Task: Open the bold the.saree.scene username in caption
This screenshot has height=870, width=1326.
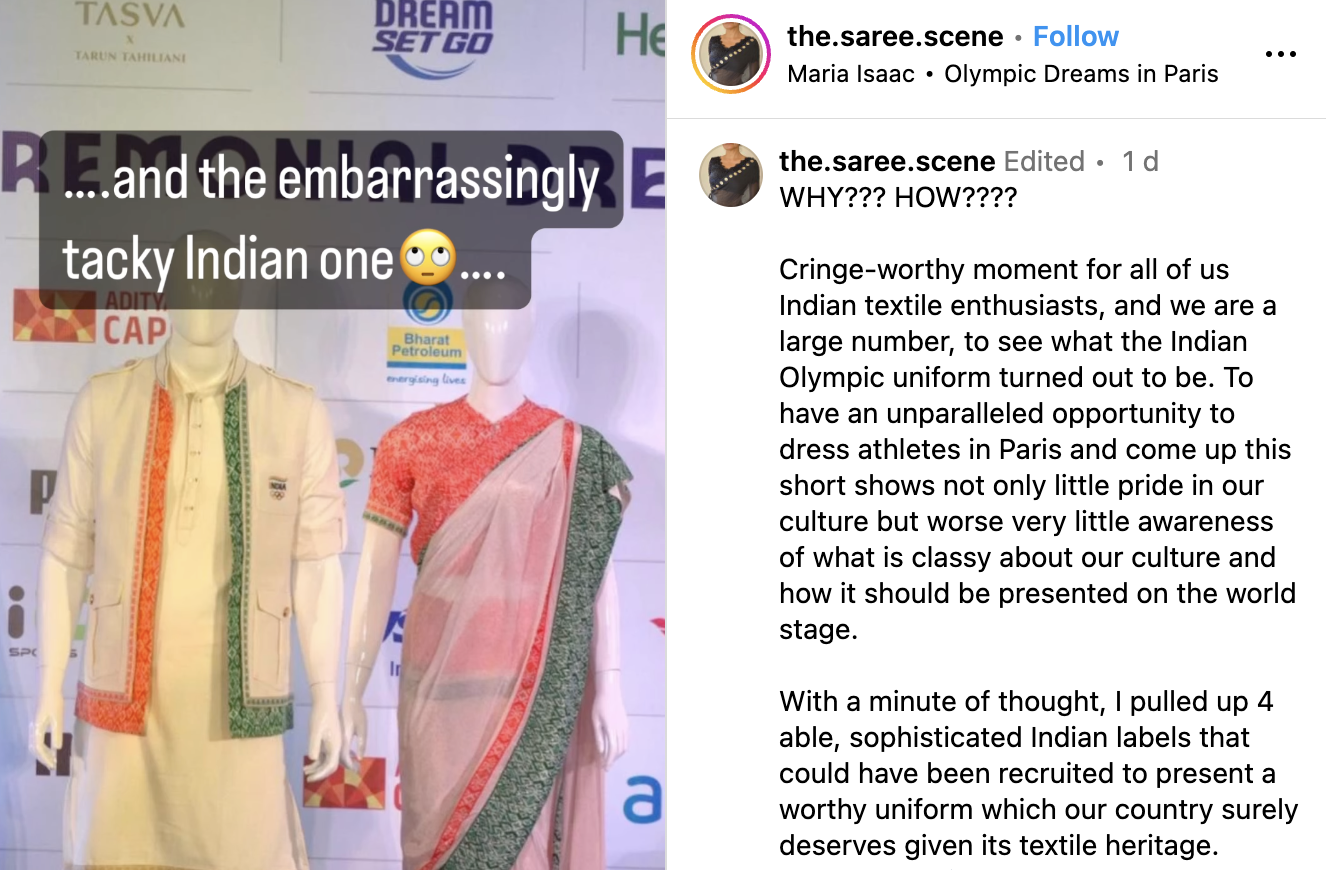Action: click(x=887, y=161)
